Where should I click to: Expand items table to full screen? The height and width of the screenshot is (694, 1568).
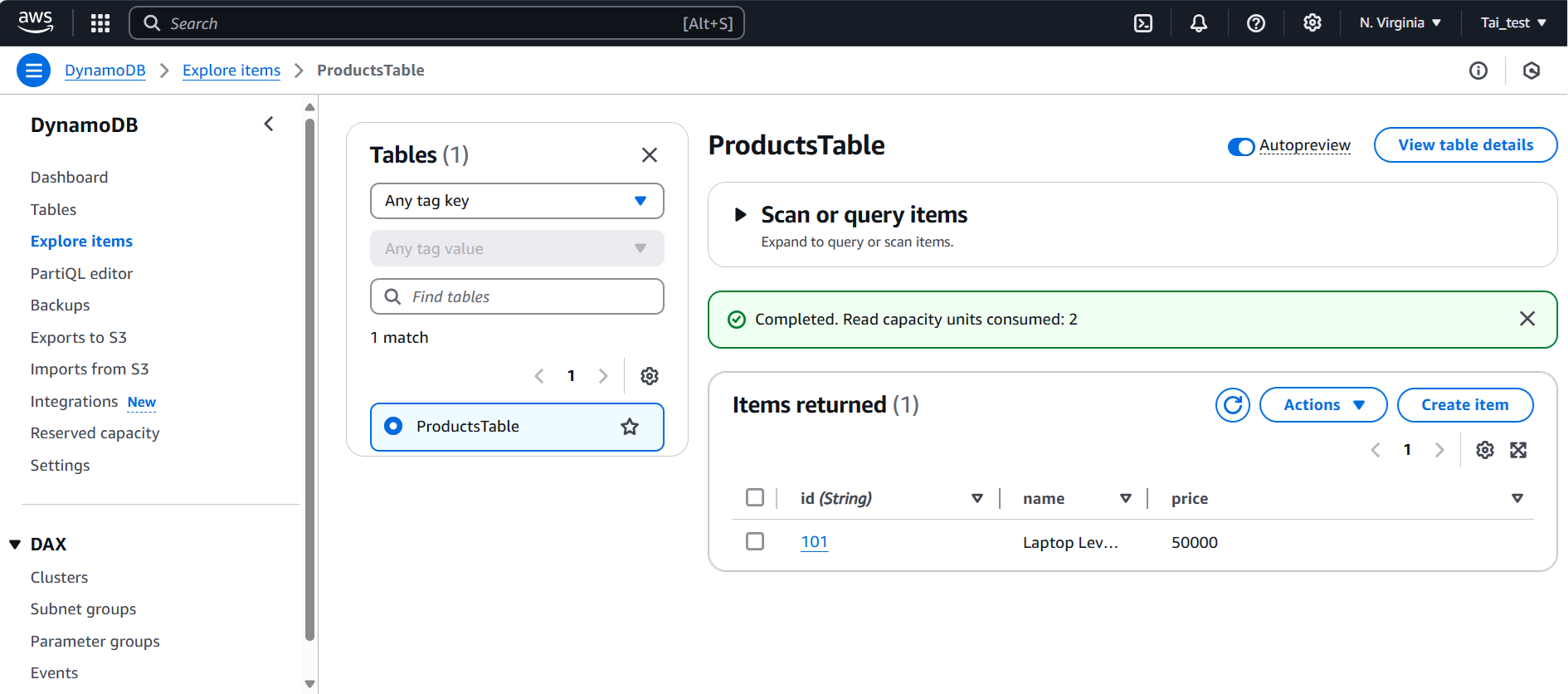[x=1518, y=450]
